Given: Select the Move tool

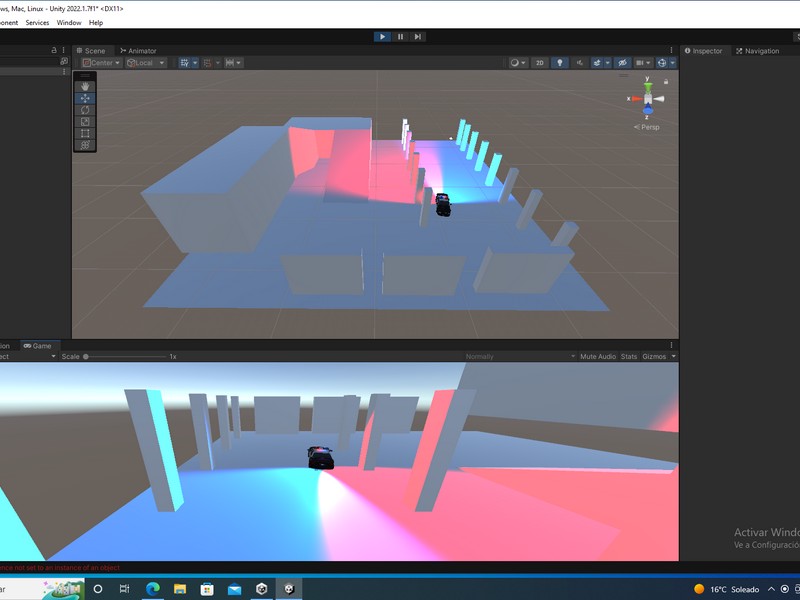Looking at the screenshot, I should click(x=84, y=98).
